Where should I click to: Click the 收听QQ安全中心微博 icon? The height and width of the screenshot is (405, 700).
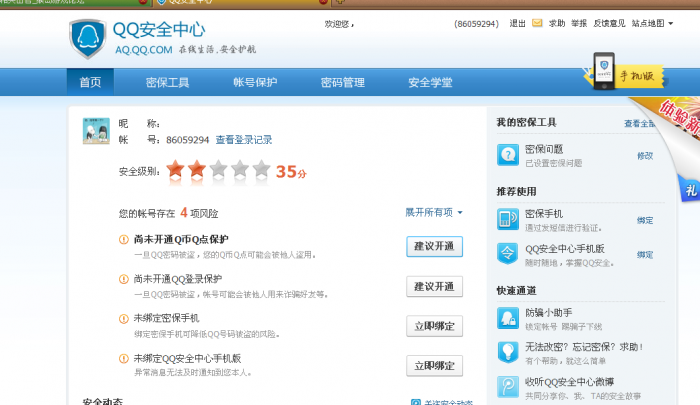coord(508,387)
